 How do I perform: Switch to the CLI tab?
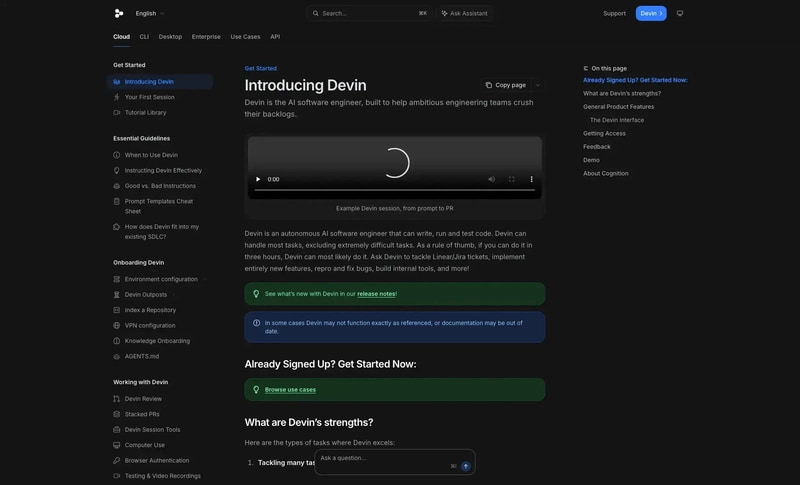[x=144, y=37]
